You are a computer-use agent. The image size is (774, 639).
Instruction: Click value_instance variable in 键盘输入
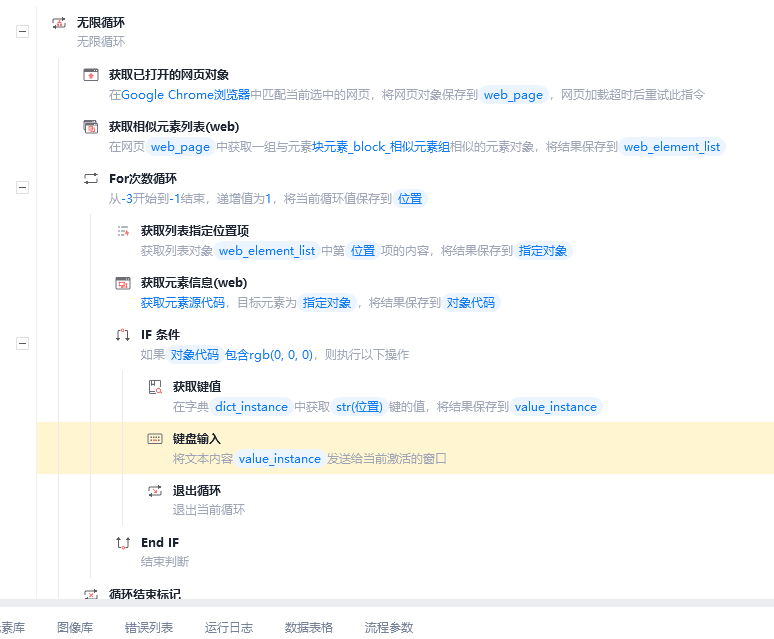[x=280, y=459]
